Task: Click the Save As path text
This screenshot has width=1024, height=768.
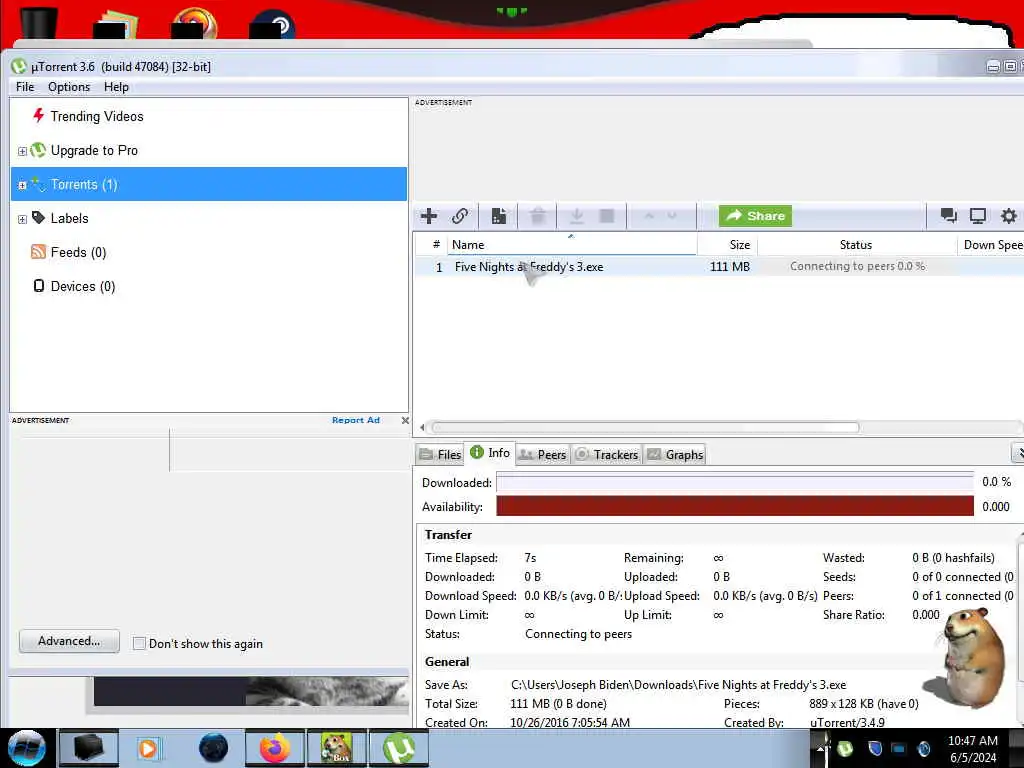Action: (x=679, y=685)
